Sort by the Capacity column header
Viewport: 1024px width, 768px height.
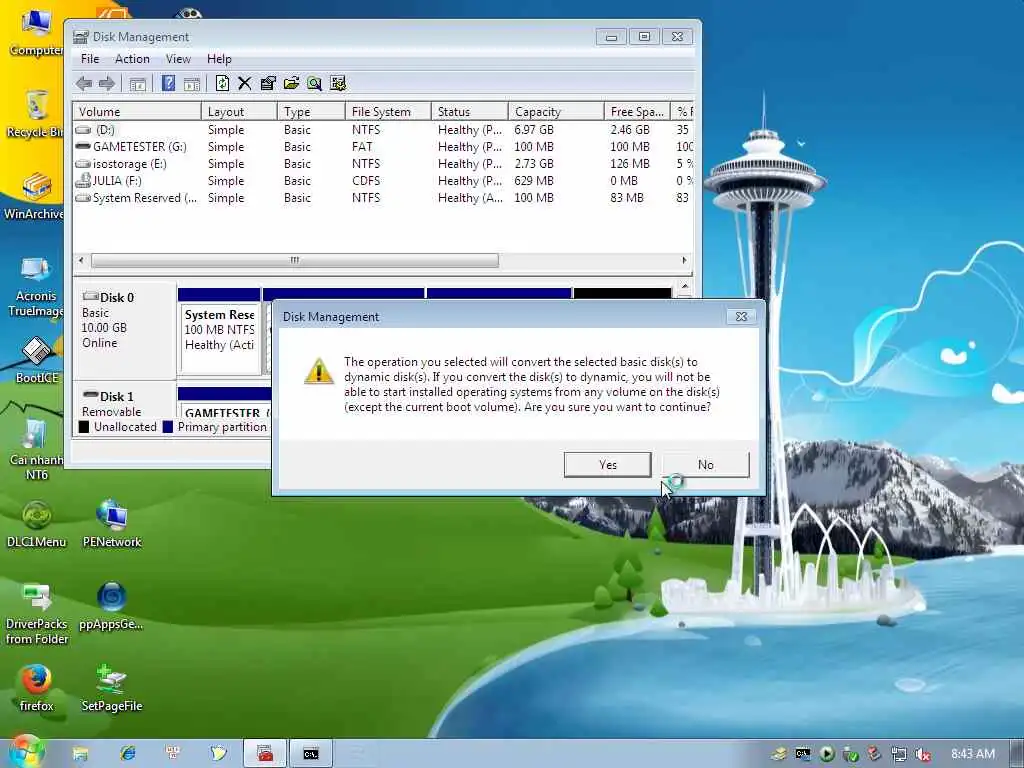[x=556, y=112]
